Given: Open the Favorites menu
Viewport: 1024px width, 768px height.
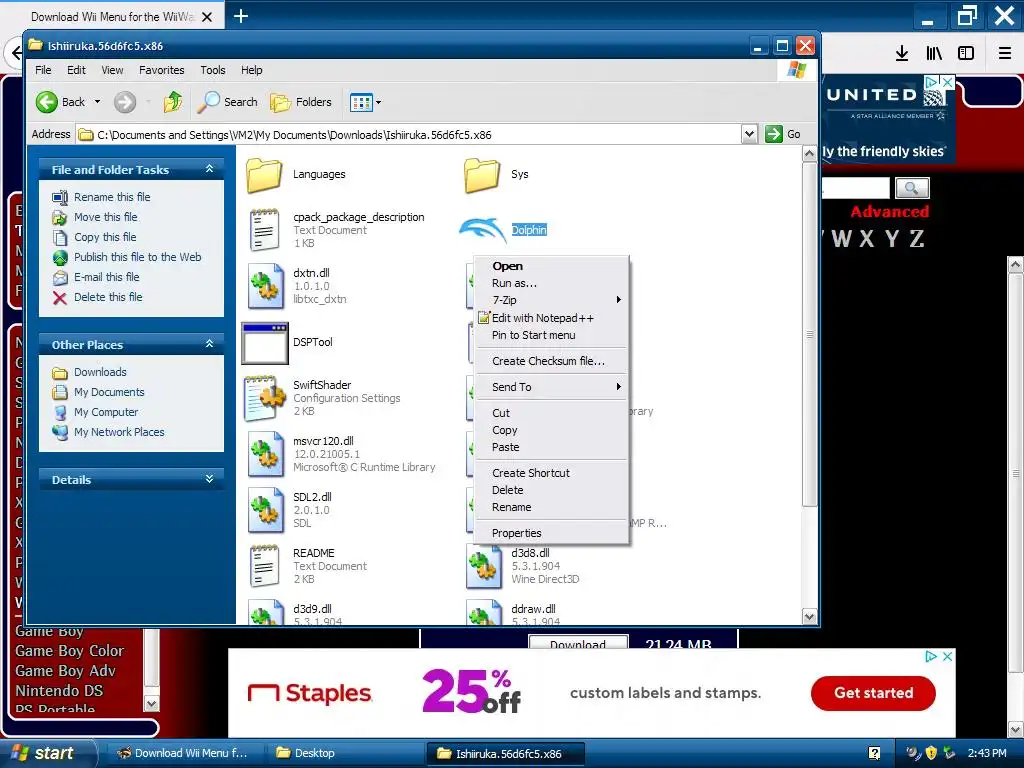Looking at the screenshot, I should point(161,70).
